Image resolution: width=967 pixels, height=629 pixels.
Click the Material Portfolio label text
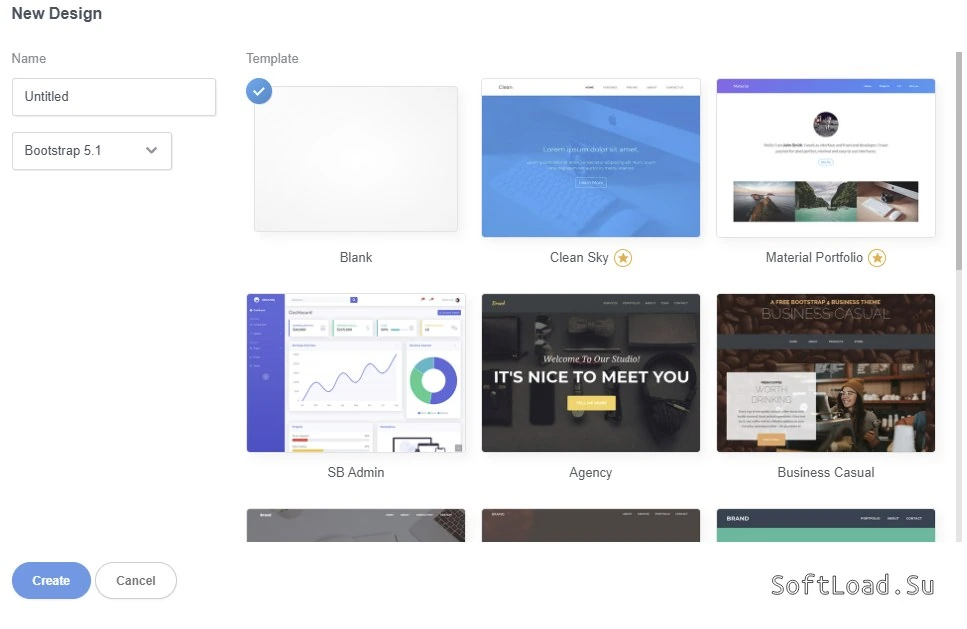tap(814, 258)
